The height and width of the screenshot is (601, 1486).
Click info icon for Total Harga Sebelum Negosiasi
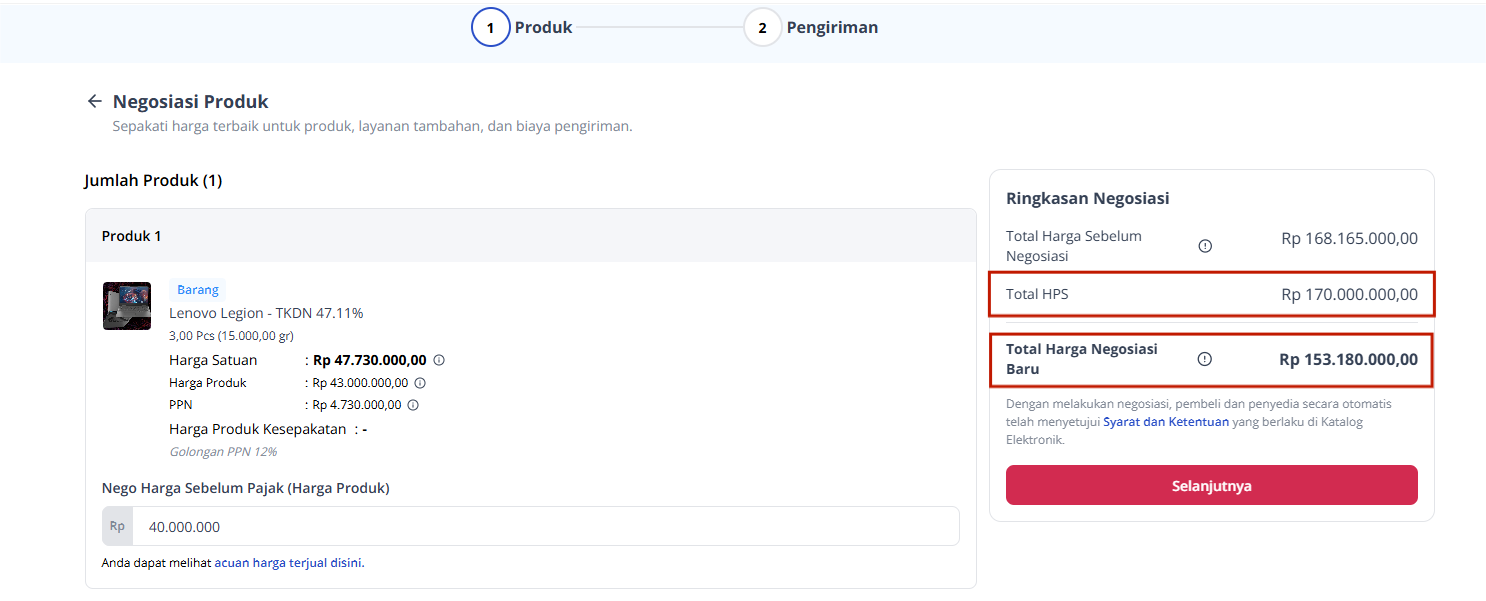click(x=1205, y=246)
